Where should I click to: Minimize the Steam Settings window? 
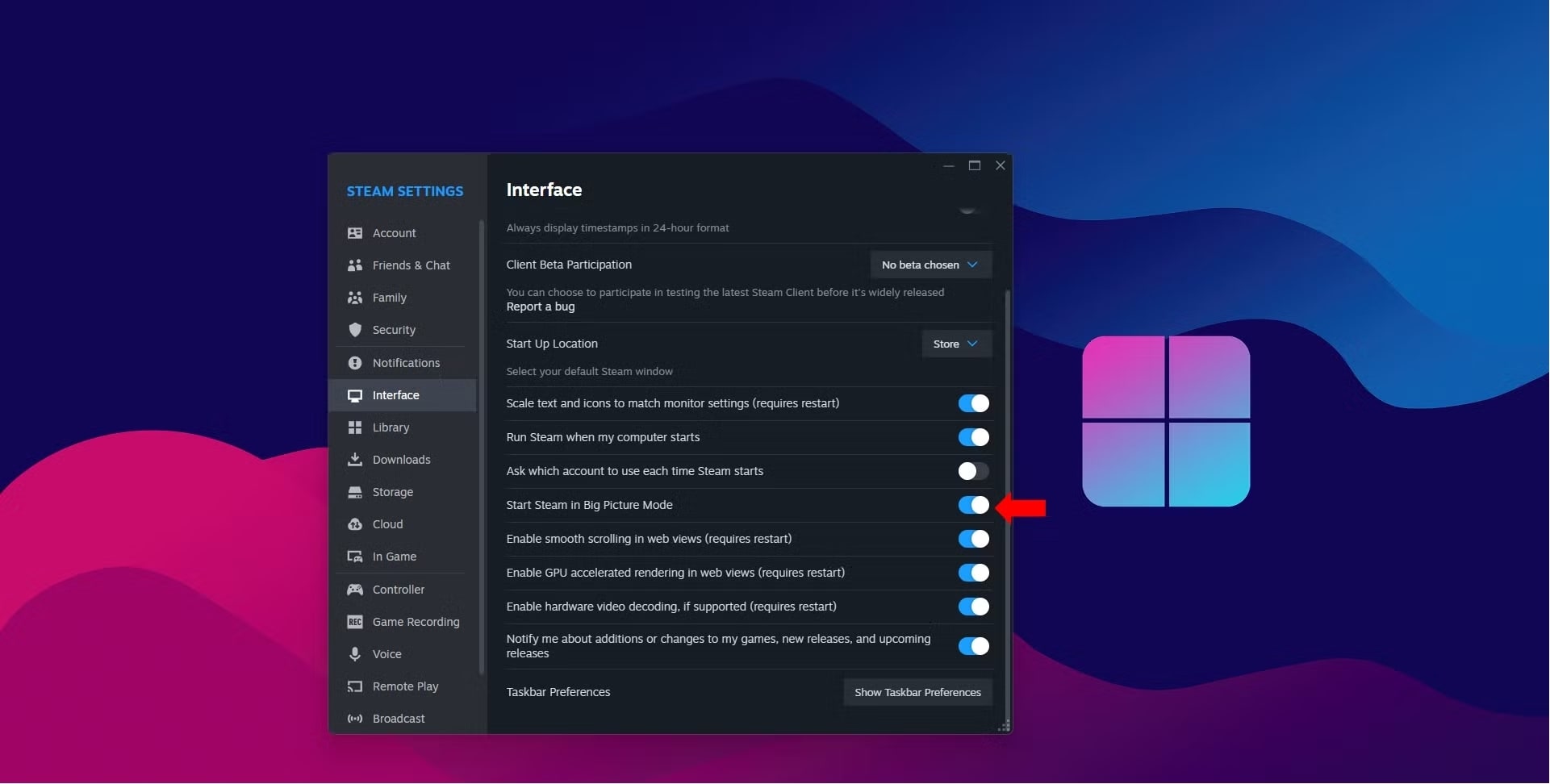949,165
